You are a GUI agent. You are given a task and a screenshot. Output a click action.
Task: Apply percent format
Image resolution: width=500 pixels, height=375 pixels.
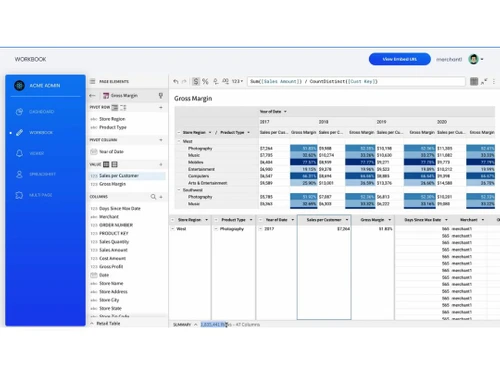(205, 81)
